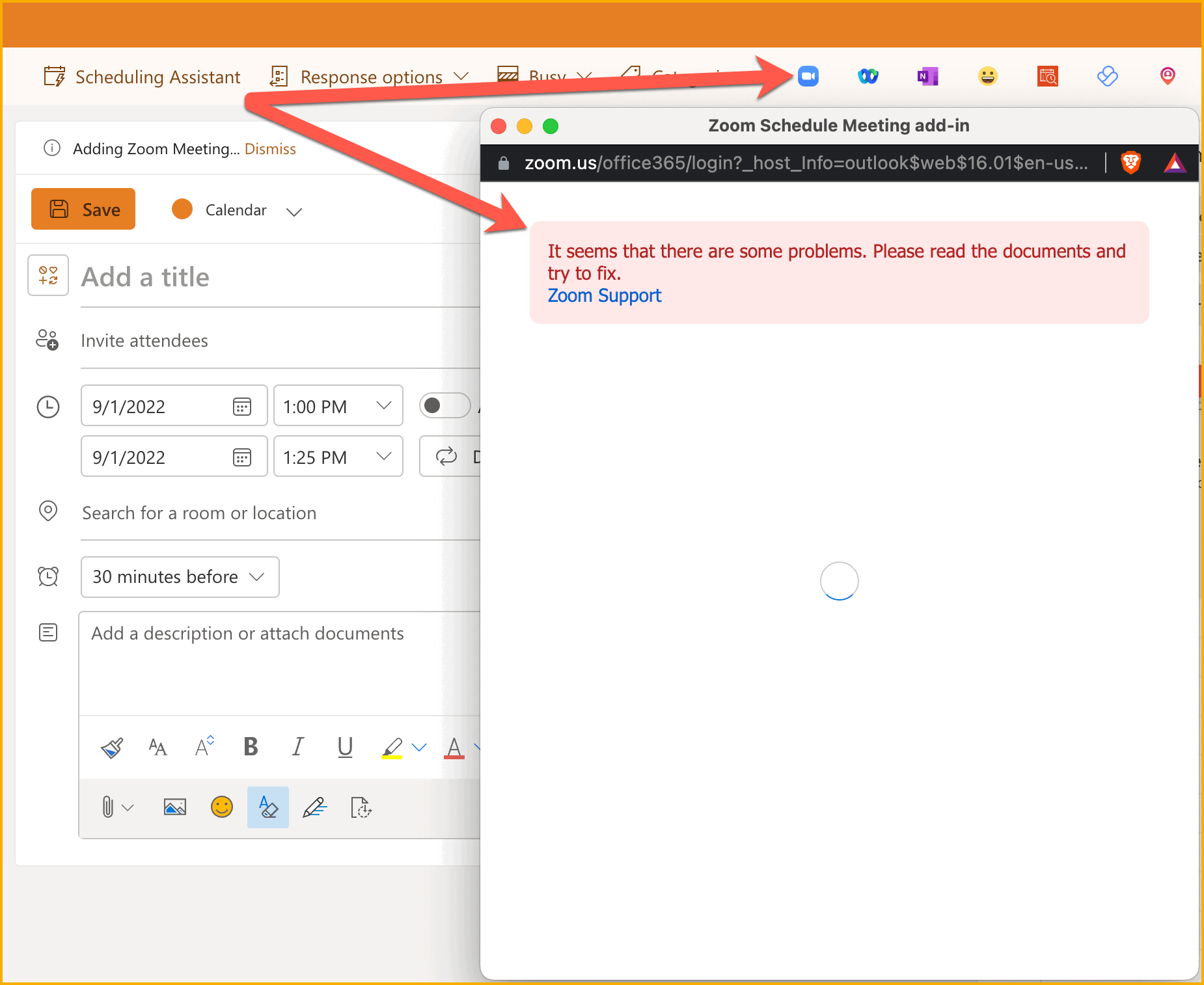Open the blue diamond-shaped add-in icon

click(x=1107, y=77)
